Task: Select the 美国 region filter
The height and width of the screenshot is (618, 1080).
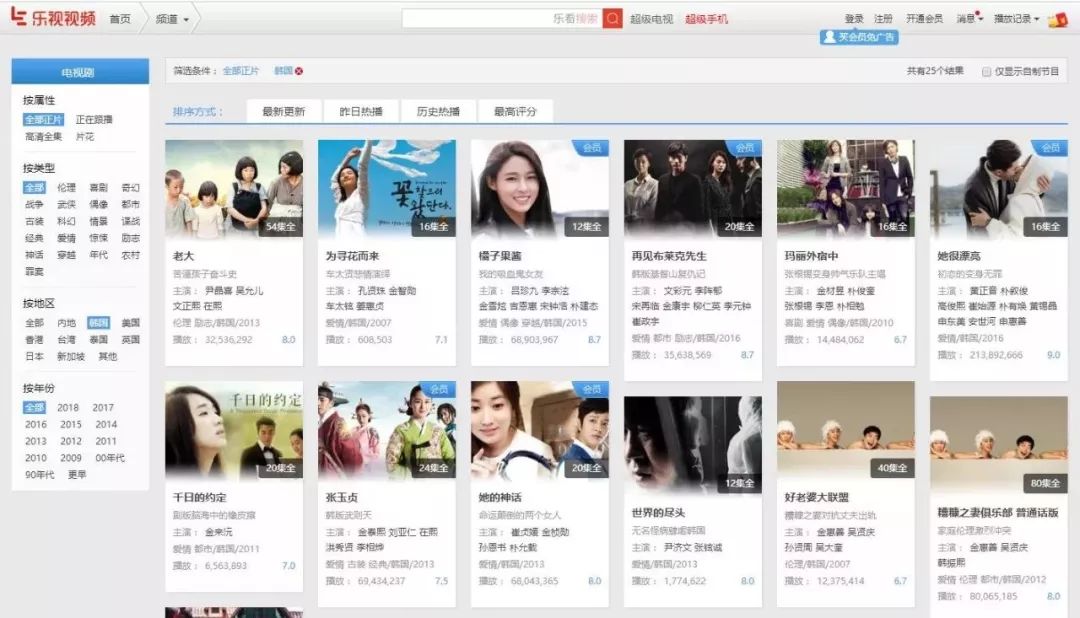Action: point(130,323)
